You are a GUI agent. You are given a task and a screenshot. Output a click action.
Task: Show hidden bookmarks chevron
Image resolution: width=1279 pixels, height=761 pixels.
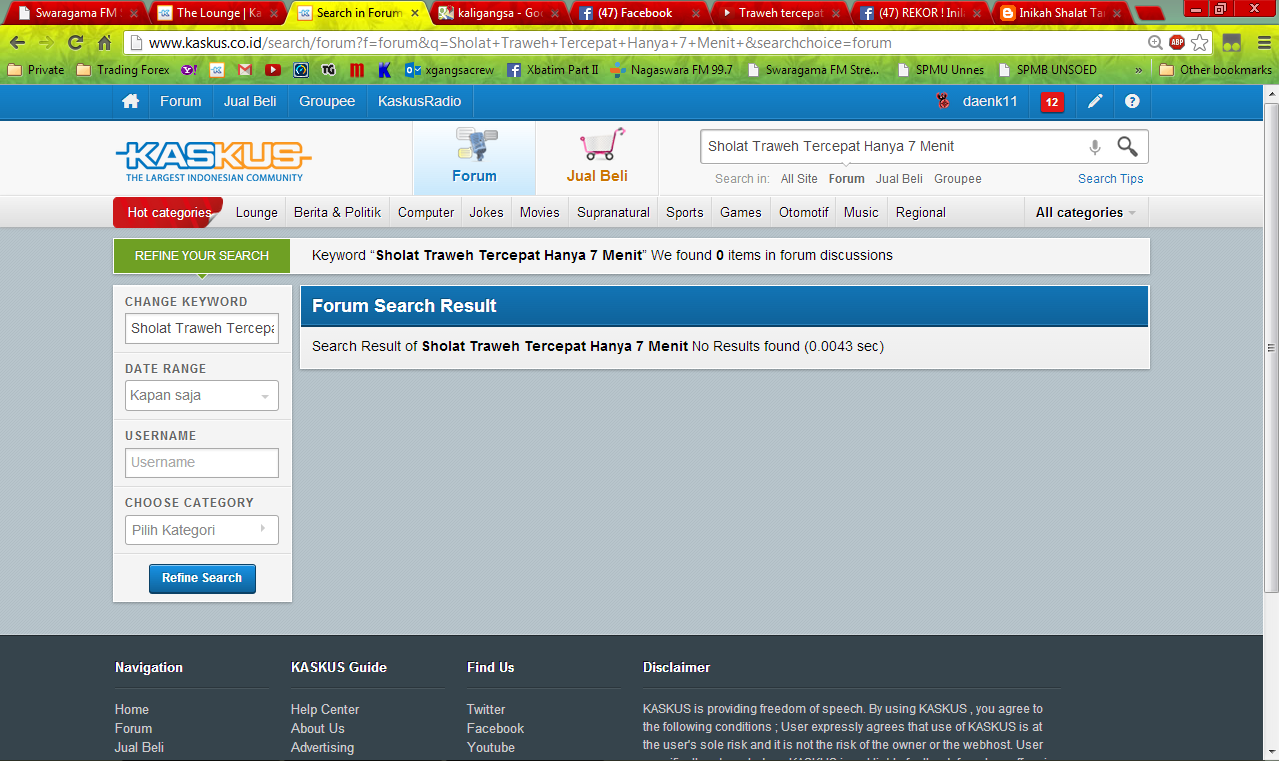point(1139,70)
